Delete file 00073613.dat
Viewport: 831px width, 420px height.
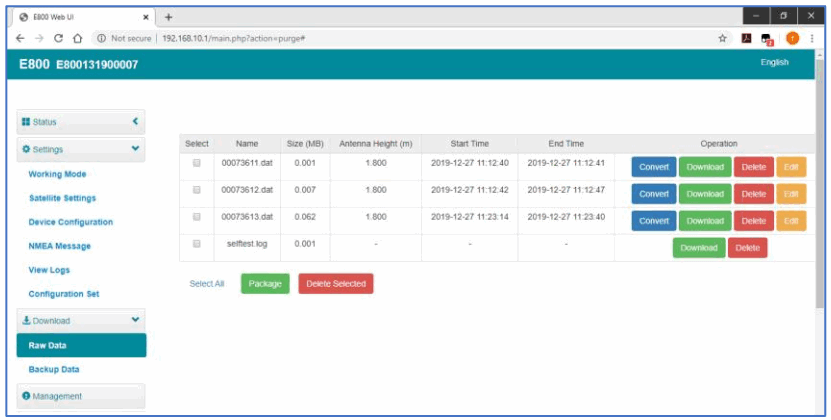(754, 221)
